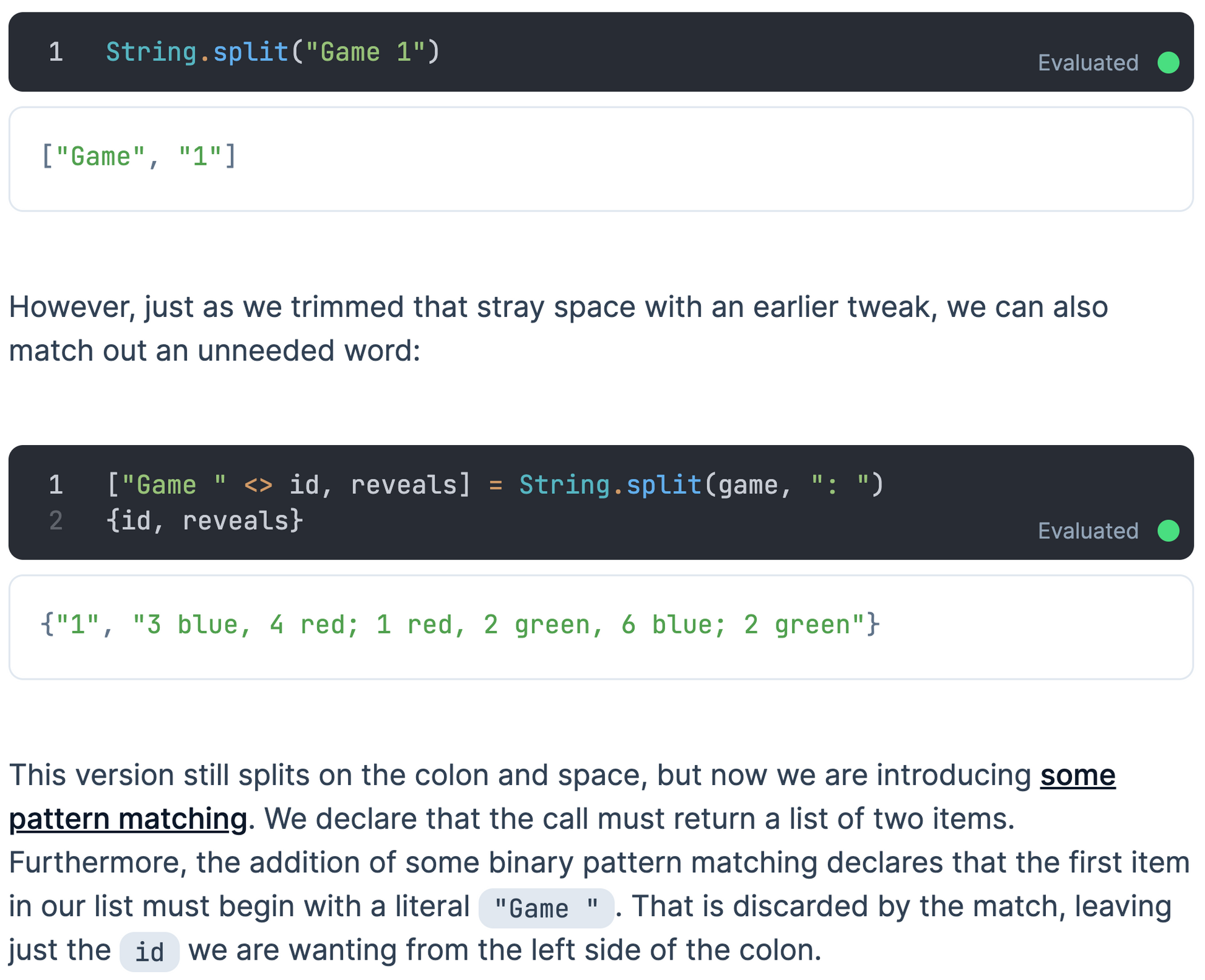Click the <> operator in the second code cell
This screenshot has height=980, width=1205.
coord(258,485)
